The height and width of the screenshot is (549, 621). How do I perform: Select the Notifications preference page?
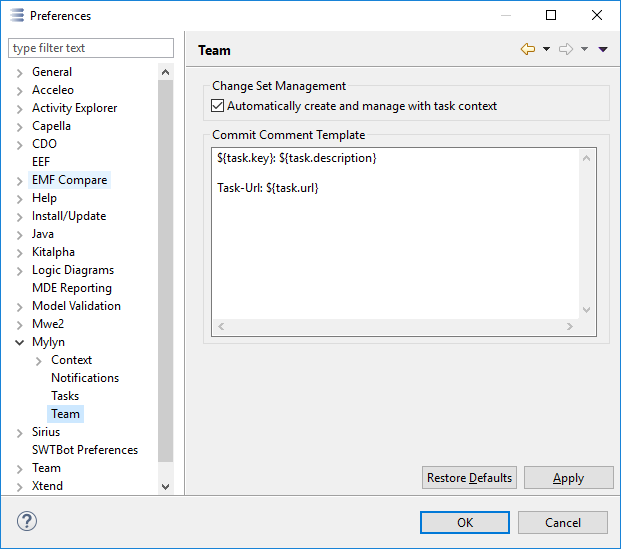pyautogui.click(x=85, y=378)
